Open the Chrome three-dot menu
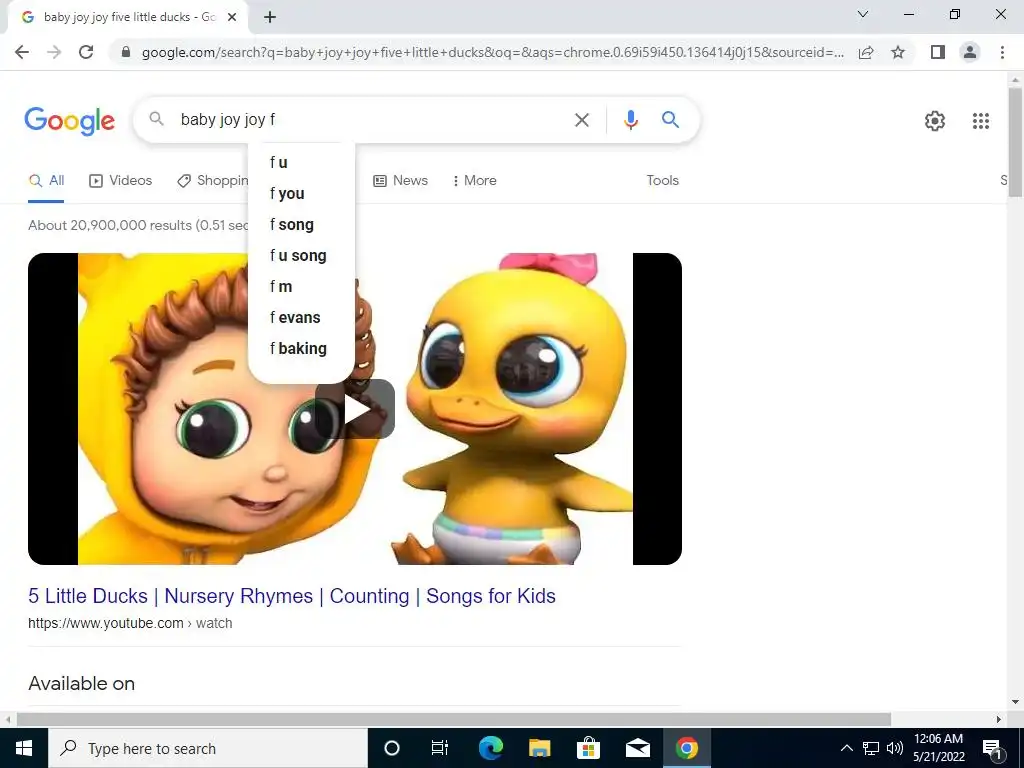The width and height of the screenshot is (1024, 768). point(1002,52)
